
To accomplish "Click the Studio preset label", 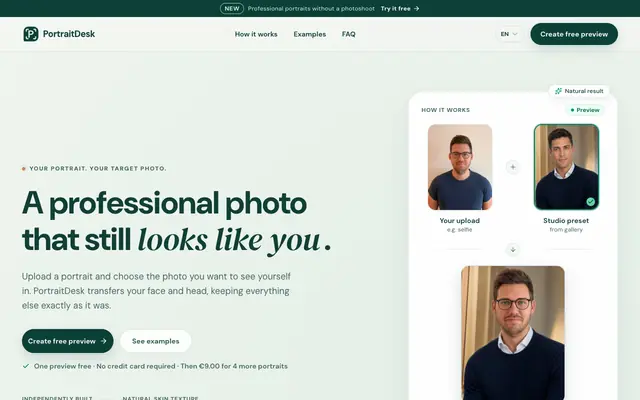I will [x=566, y=221].
